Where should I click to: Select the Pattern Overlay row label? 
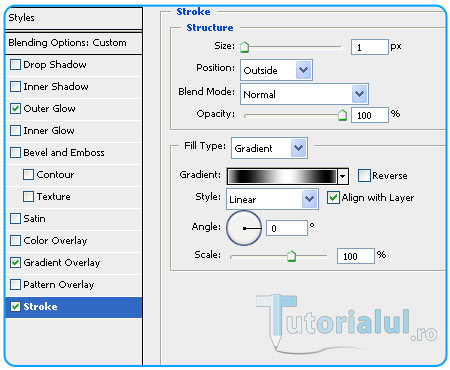tap(59, 285)
